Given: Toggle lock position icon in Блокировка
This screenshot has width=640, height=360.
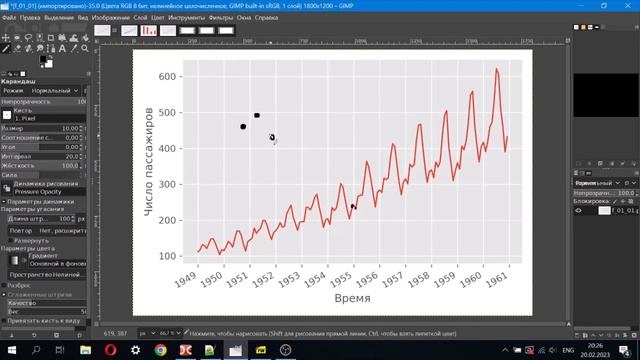Looking at the screenshot, I should point(623,201).
